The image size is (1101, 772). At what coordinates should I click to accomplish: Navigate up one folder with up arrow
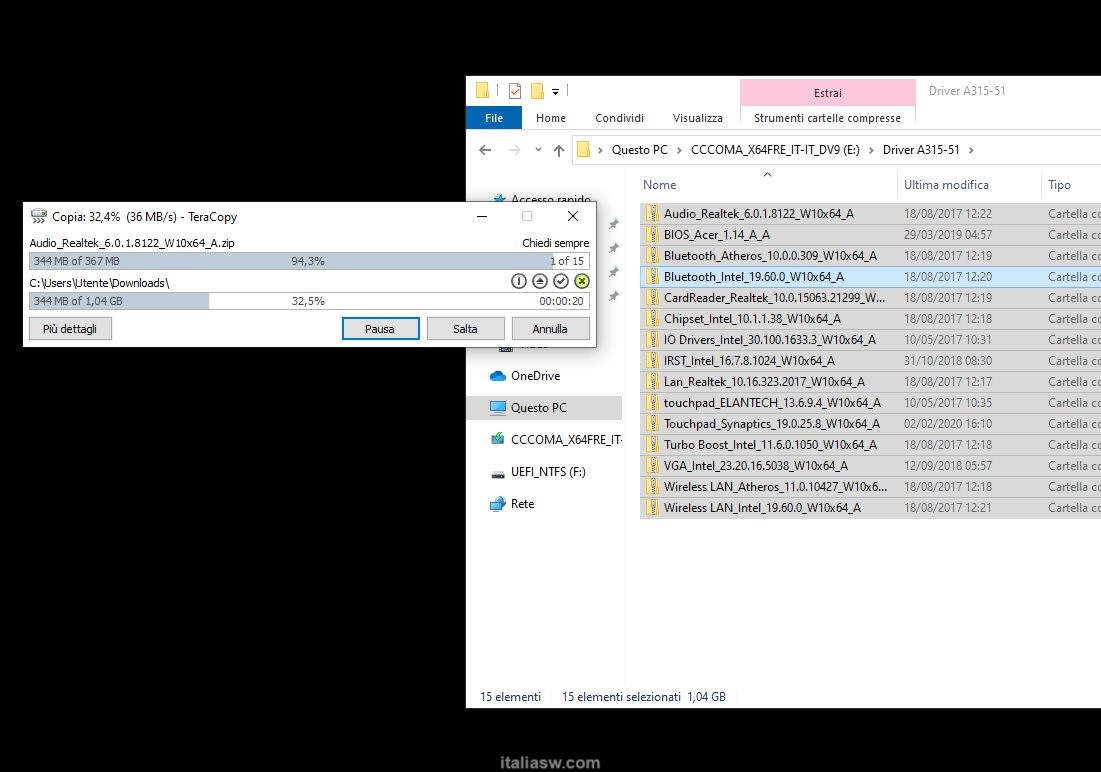click(559, 150)
